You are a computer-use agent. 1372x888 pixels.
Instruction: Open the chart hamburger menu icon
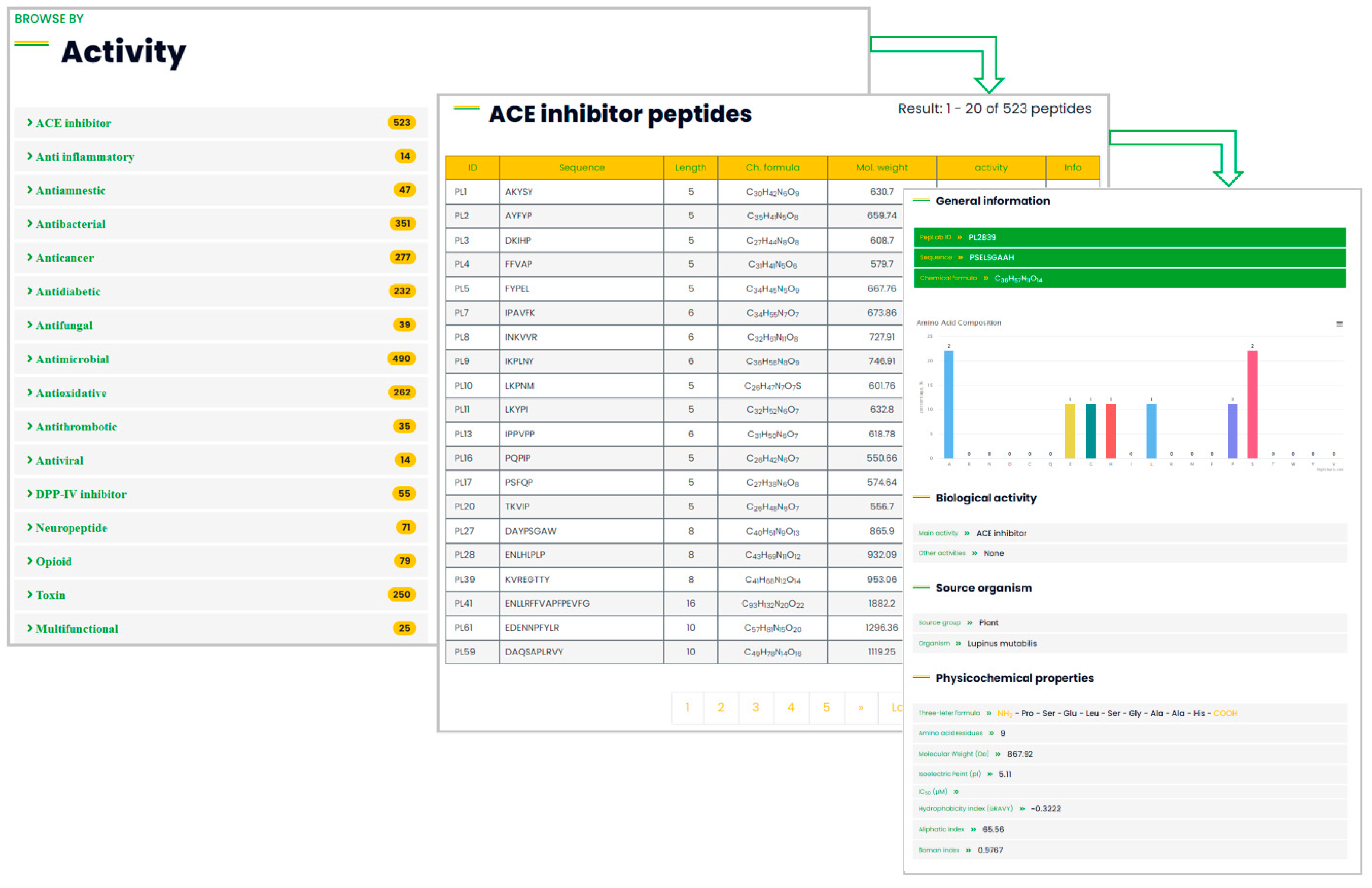pyautogui.click(x=1339, y=324)
